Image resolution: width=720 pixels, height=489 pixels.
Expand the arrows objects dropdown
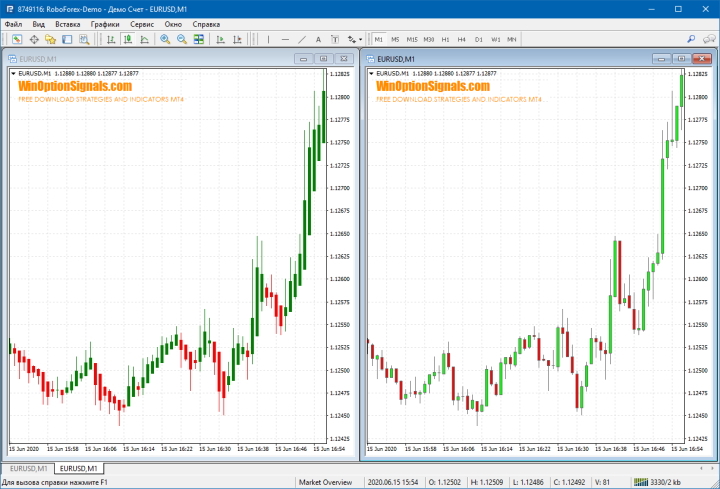359,39
